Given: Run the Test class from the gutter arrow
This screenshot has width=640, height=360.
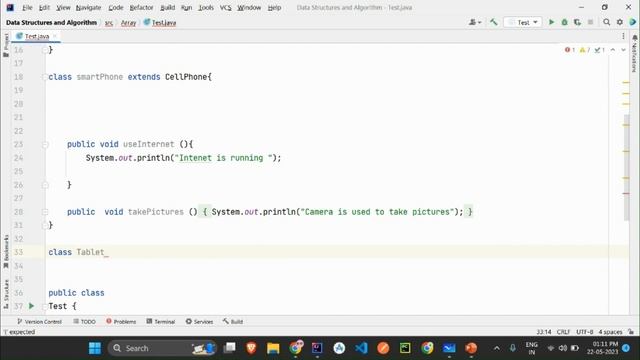Looking at the screenshot, I should pyautogui.click(x=31, y=306).
